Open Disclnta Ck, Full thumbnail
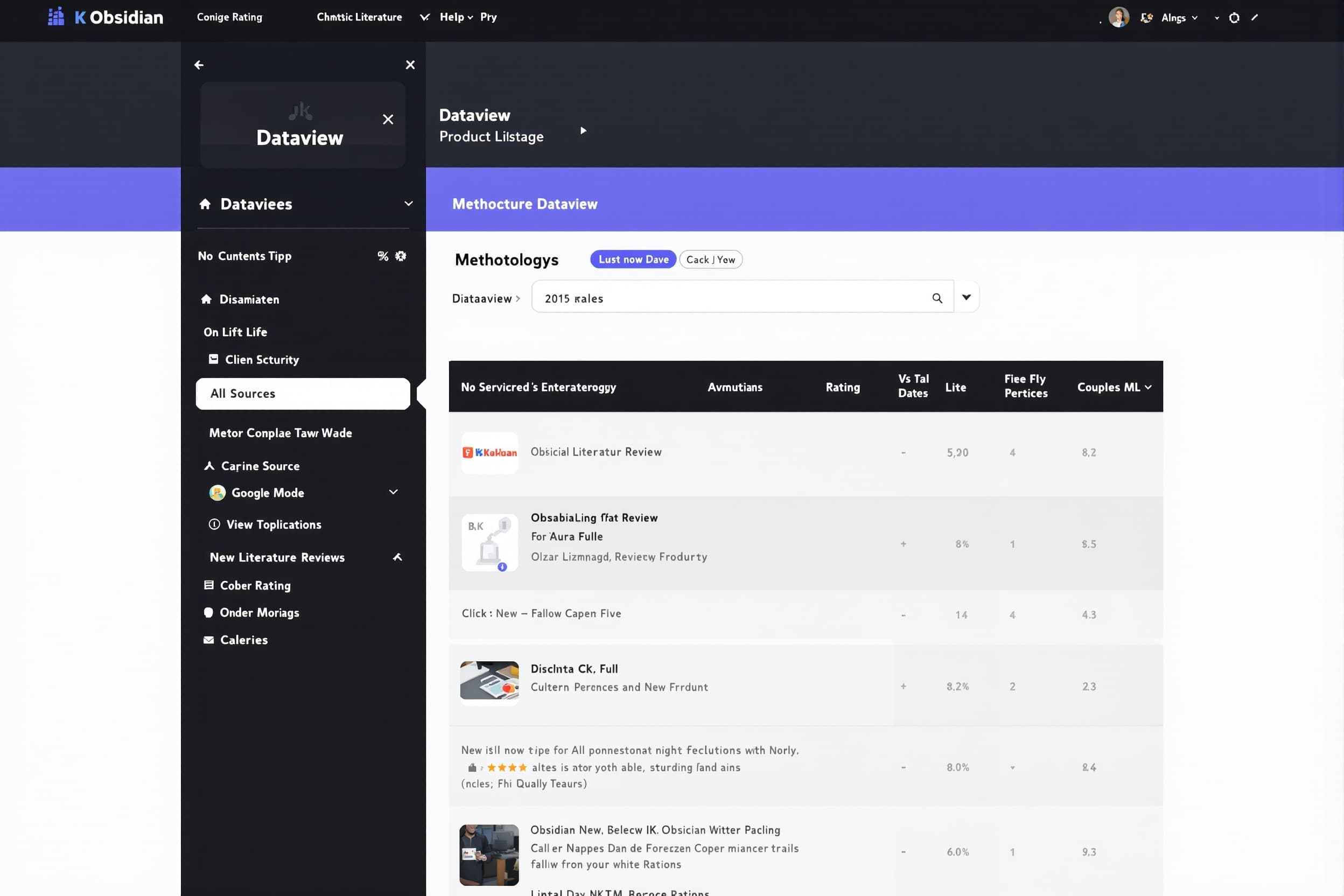This screenshot has height=896, width=1344. [489, 681]
